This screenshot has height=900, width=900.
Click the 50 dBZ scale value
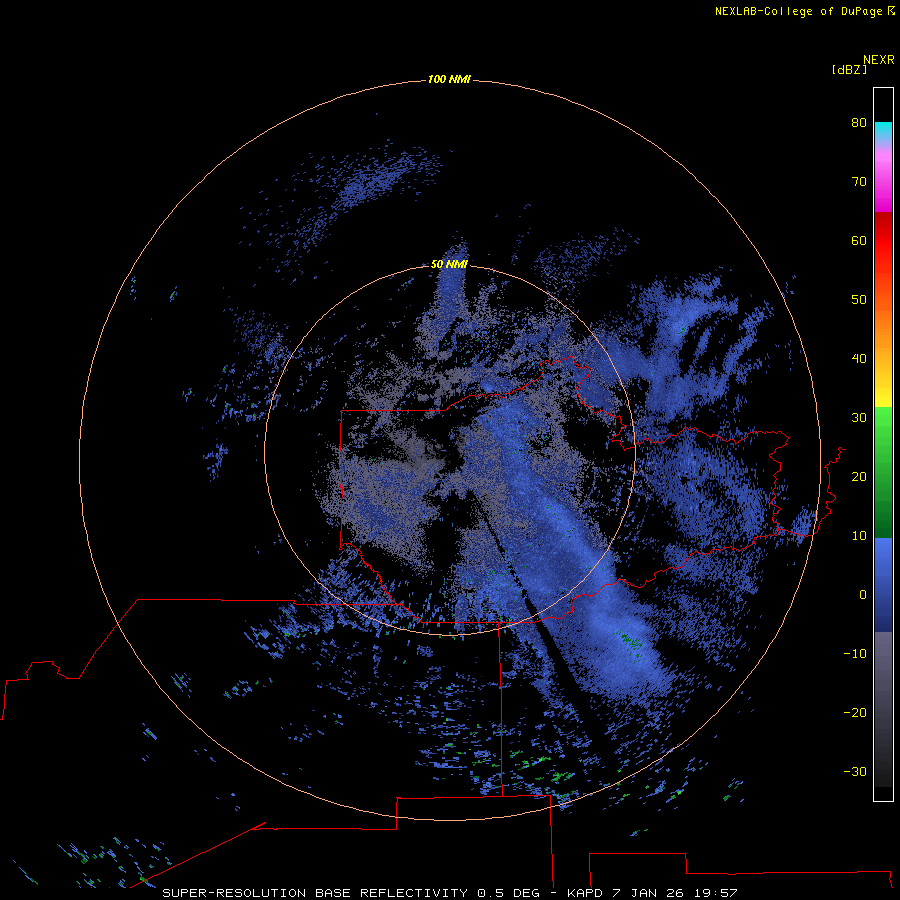(x=859, y=300)
